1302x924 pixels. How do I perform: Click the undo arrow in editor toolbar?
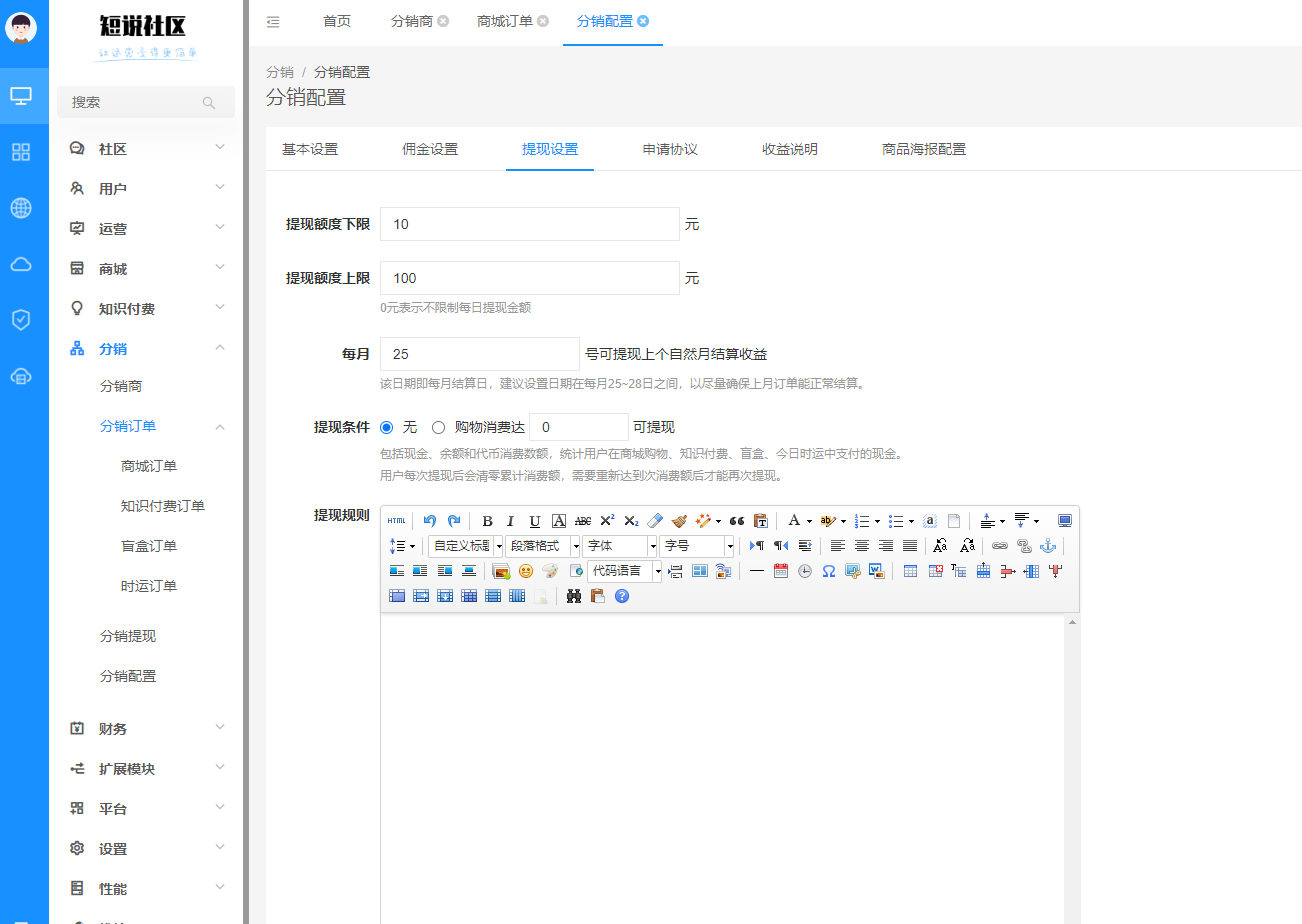coord(430,521)
